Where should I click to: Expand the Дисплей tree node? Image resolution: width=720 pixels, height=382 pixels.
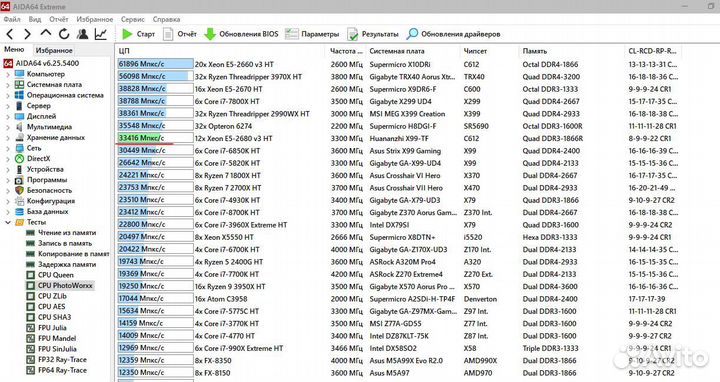coord(8,116)
